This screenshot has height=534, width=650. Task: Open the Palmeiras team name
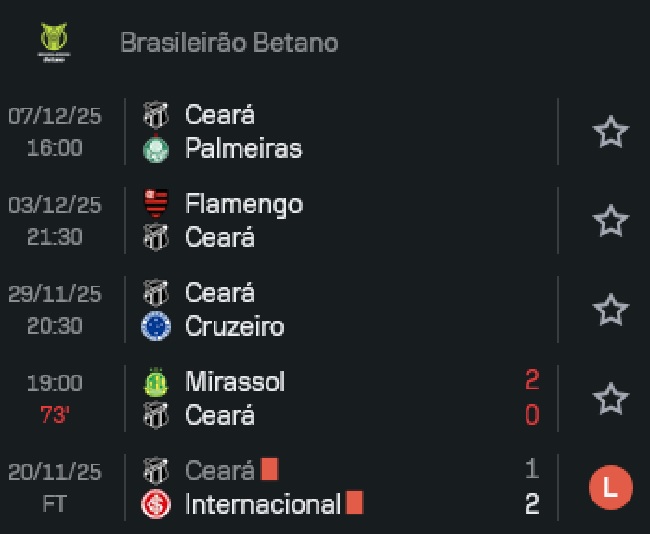(x=243, y=150)
